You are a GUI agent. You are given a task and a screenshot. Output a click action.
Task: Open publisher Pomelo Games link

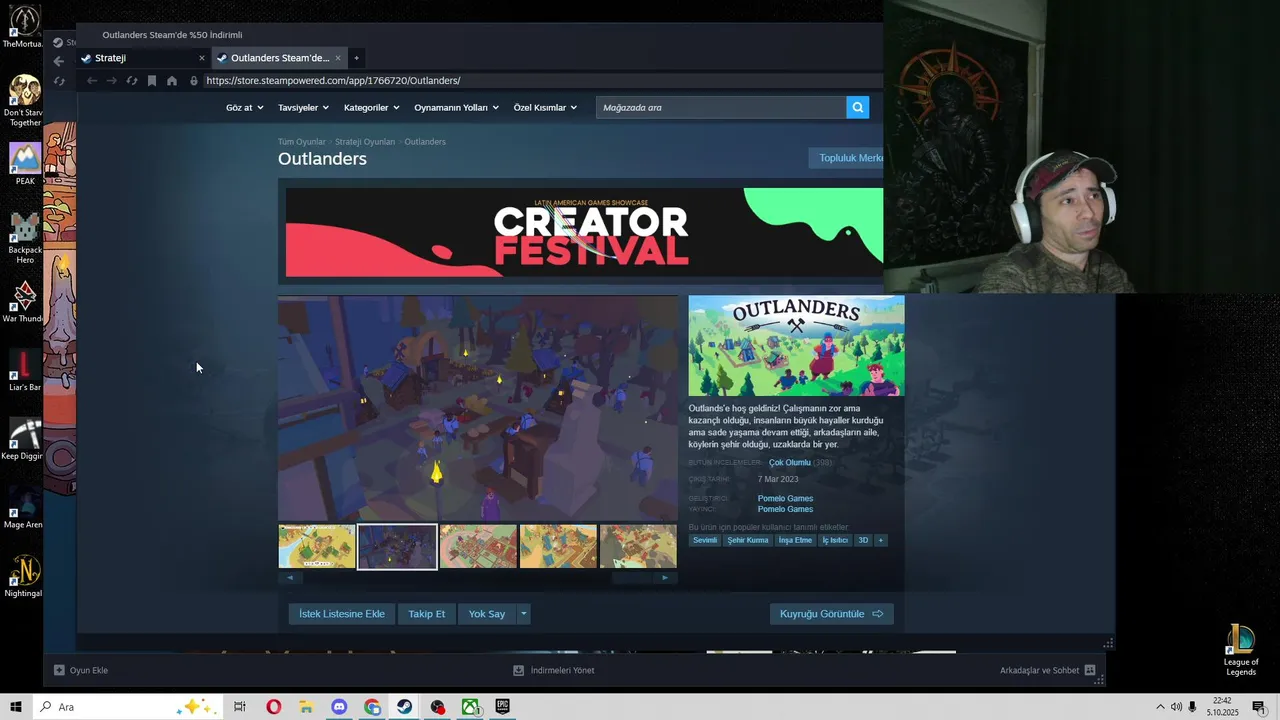point(785,509)
